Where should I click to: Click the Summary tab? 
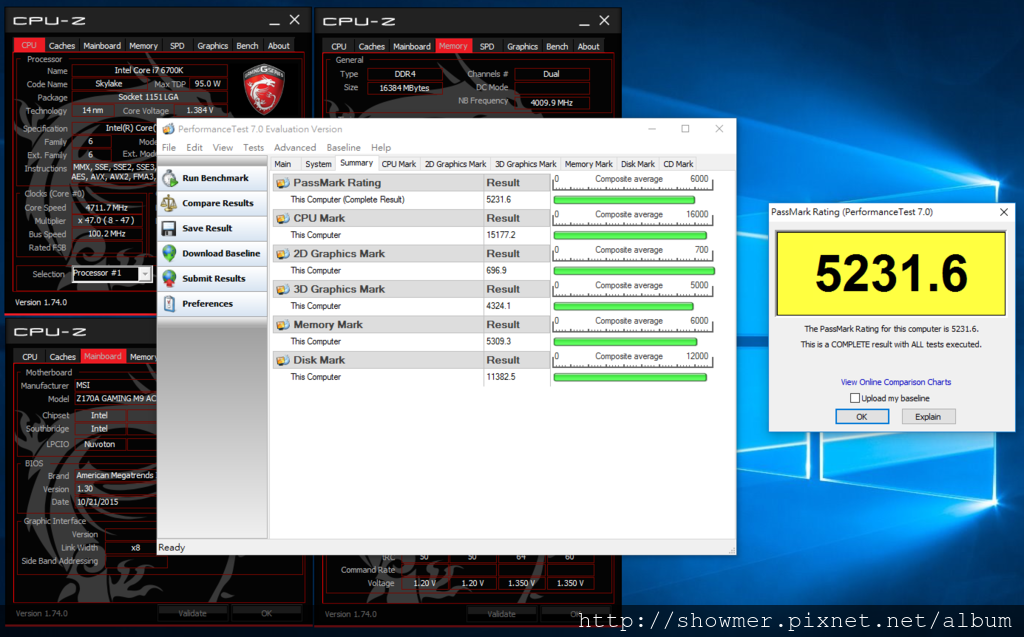(x=356, y=163)
